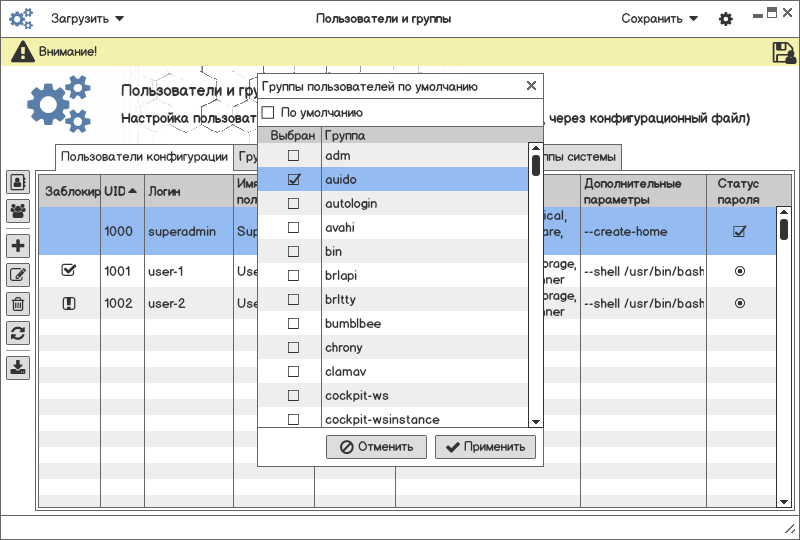This screenshot has height=540, width=800.
Task: Open settings via the gear icon
Action: click(x=726, y=19)
